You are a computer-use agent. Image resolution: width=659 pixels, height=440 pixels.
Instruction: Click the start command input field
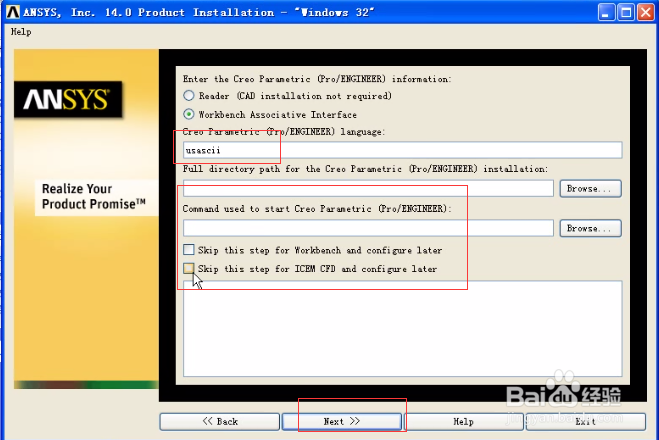(x=368, y=228)
